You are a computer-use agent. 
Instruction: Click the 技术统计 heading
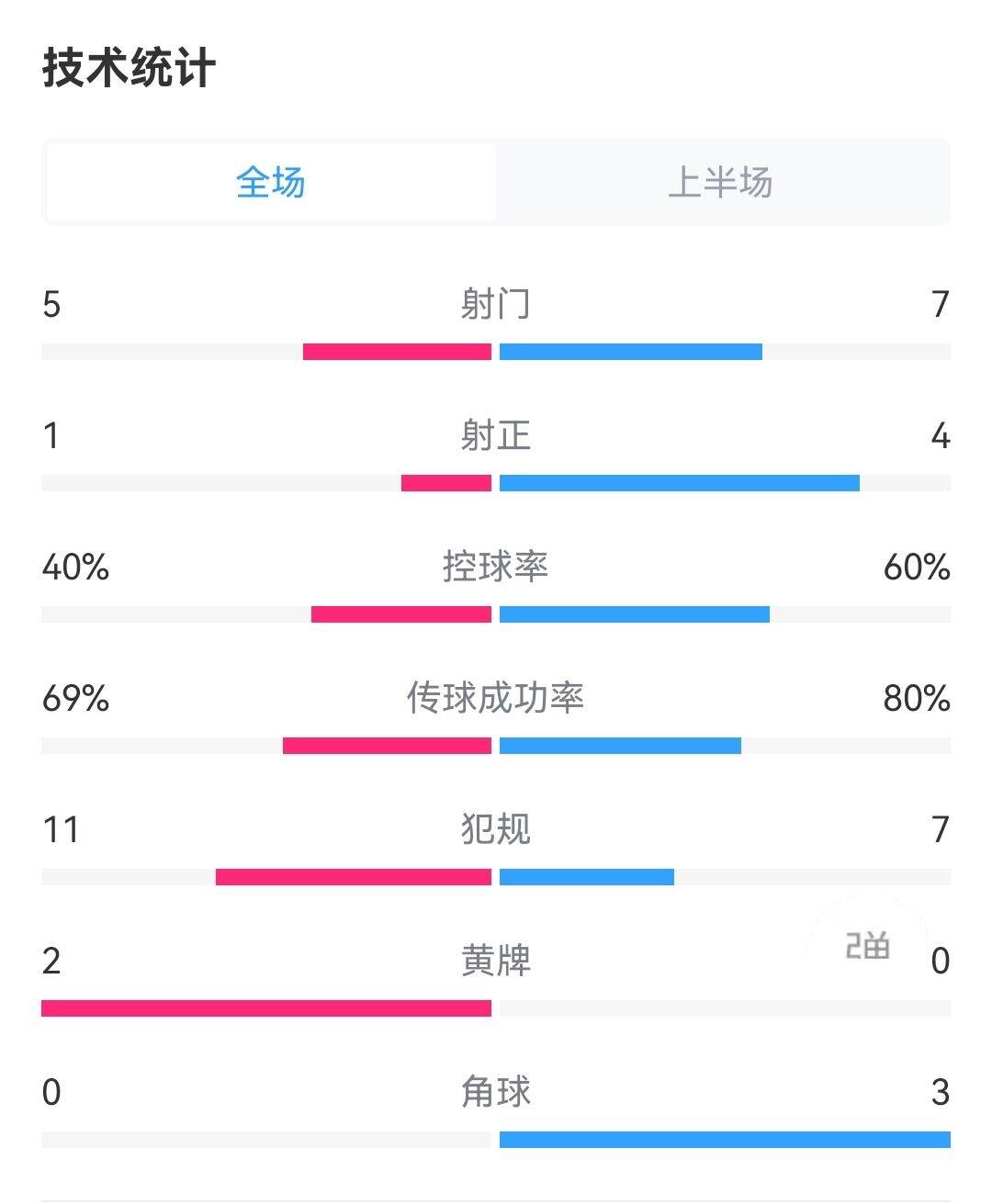[x=130, y=69]
